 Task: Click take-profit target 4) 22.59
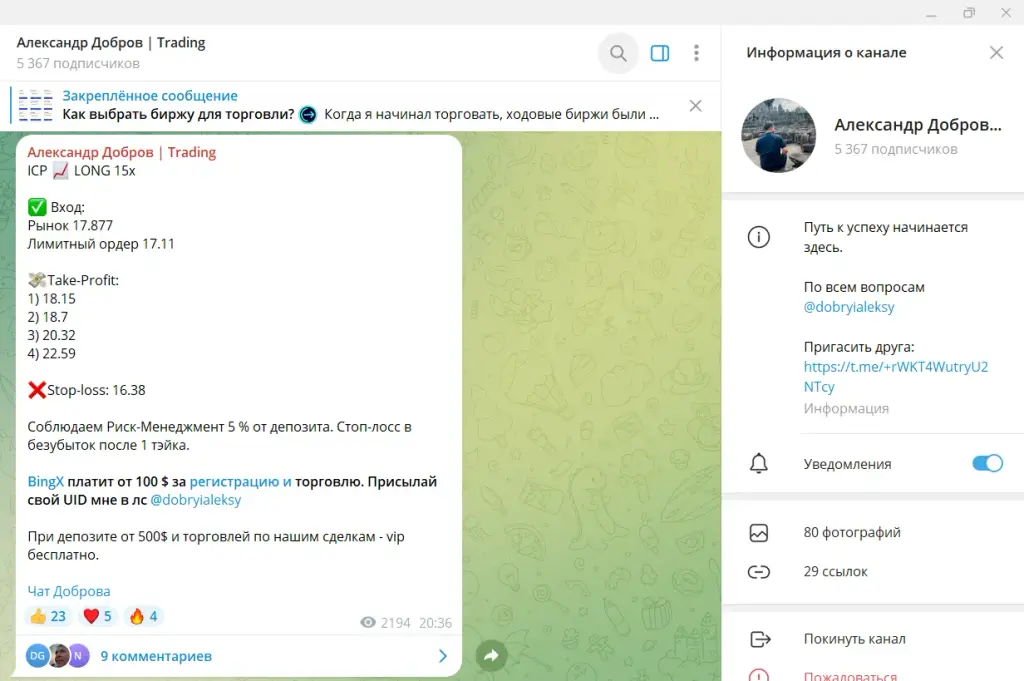click(52, 353)
